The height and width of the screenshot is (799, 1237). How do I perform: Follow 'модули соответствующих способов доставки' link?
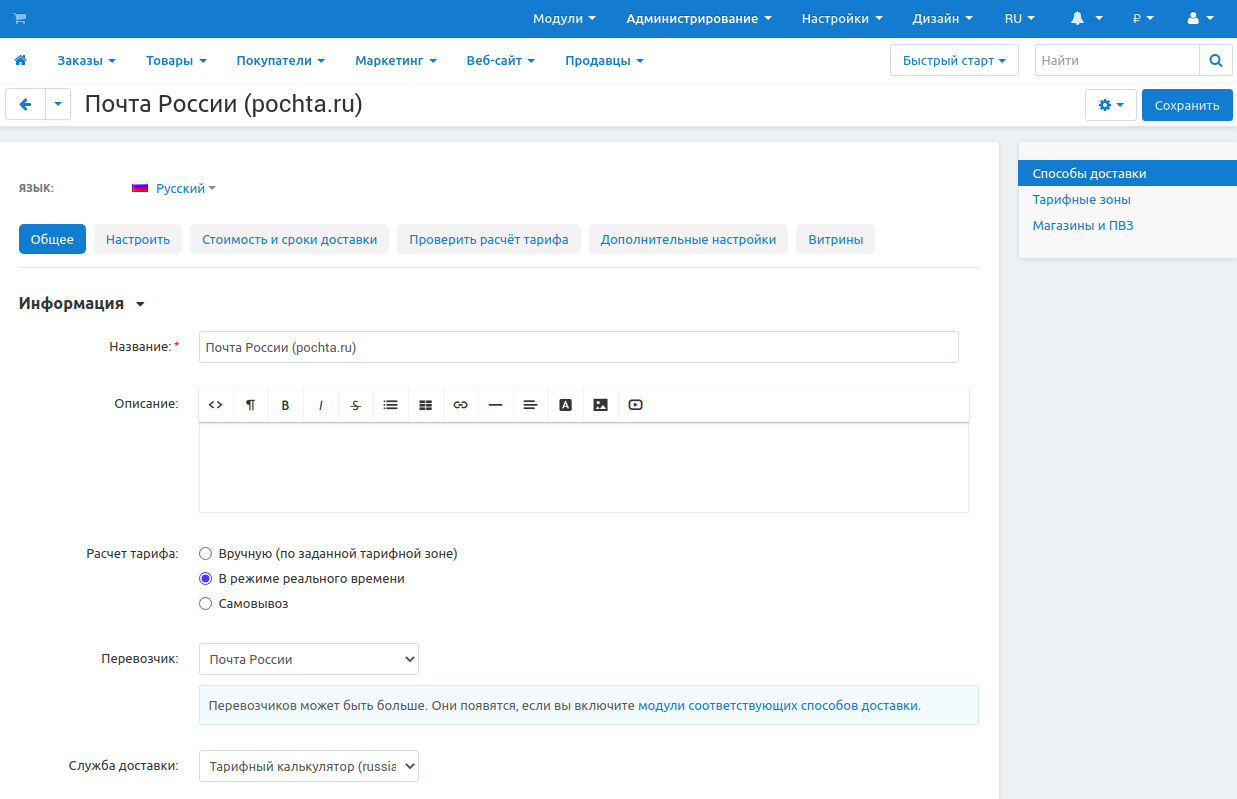(x=777, y=705)
